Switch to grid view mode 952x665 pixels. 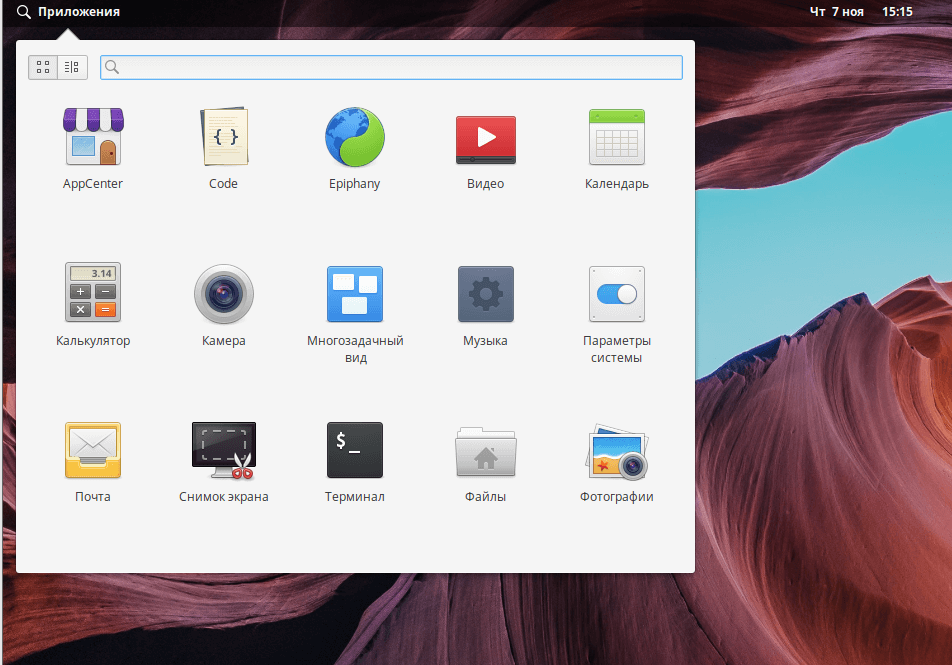coord(43,67)
